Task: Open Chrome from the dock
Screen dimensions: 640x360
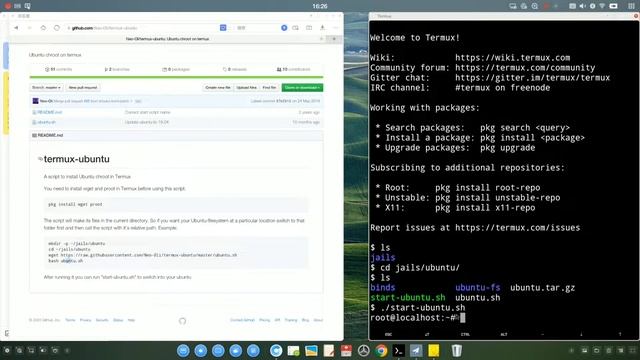Action: (381, 351)
